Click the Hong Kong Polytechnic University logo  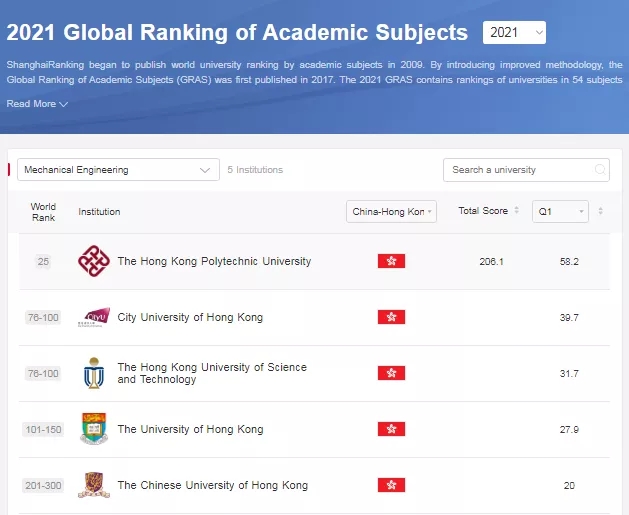tap(94, 261)
